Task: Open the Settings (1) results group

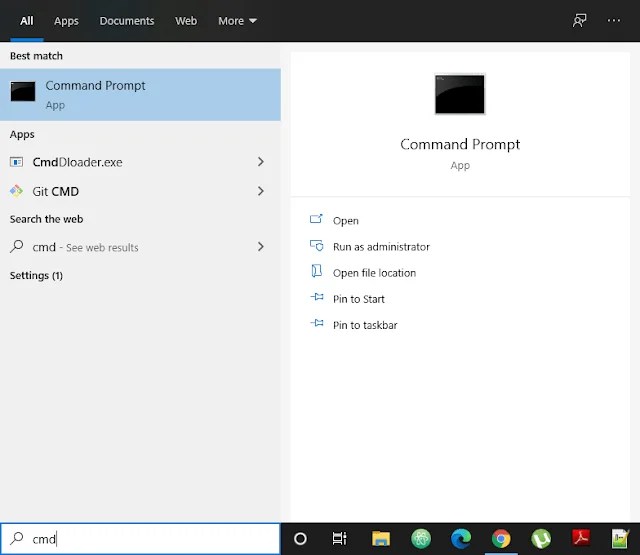Action: point(36,275)
